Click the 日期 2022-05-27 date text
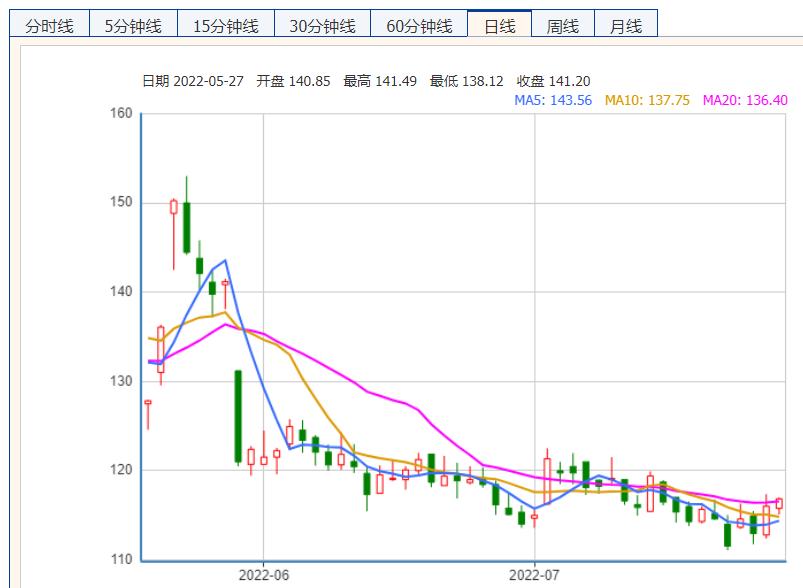The height and width of the screenshot is (588, 803). pyautogui.click(x=193, y=81)
